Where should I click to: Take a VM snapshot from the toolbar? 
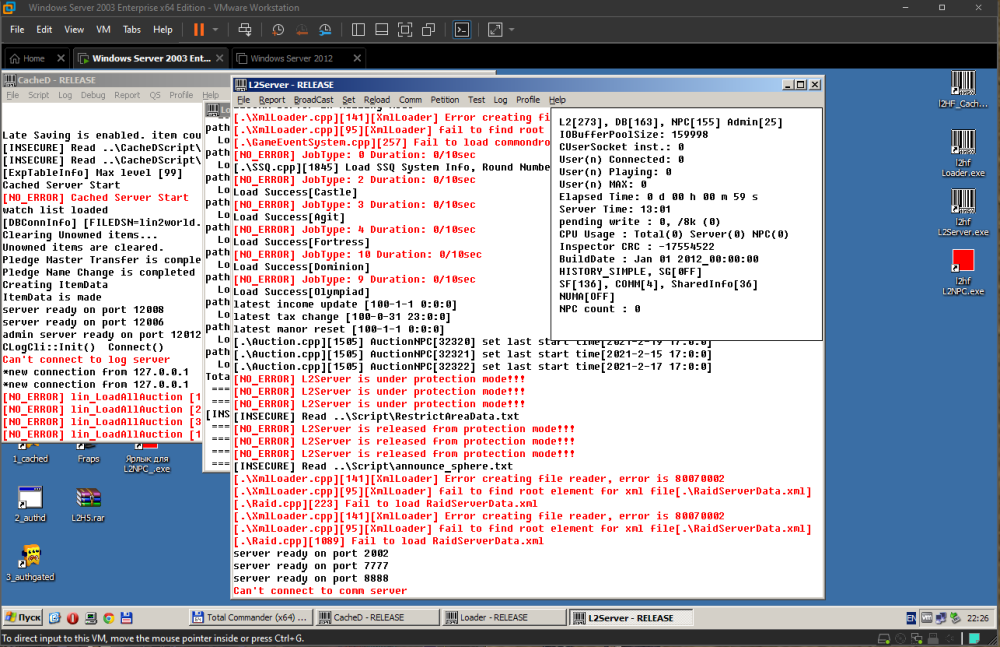tap(279, 30)
